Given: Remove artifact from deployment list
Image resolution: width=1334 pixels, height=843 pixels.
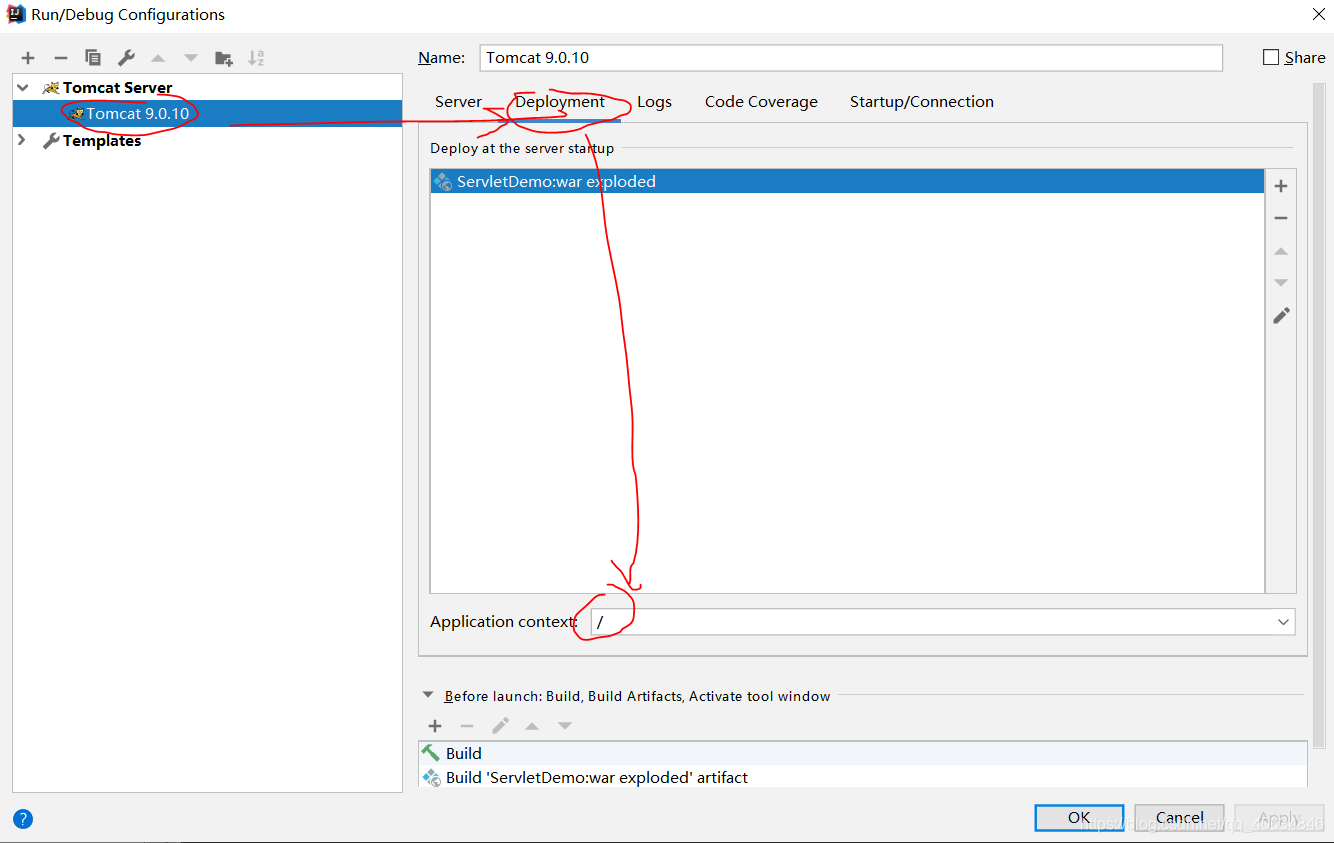Looking at the screenshot, I should pyautogui.click(x=1281, y=218).
